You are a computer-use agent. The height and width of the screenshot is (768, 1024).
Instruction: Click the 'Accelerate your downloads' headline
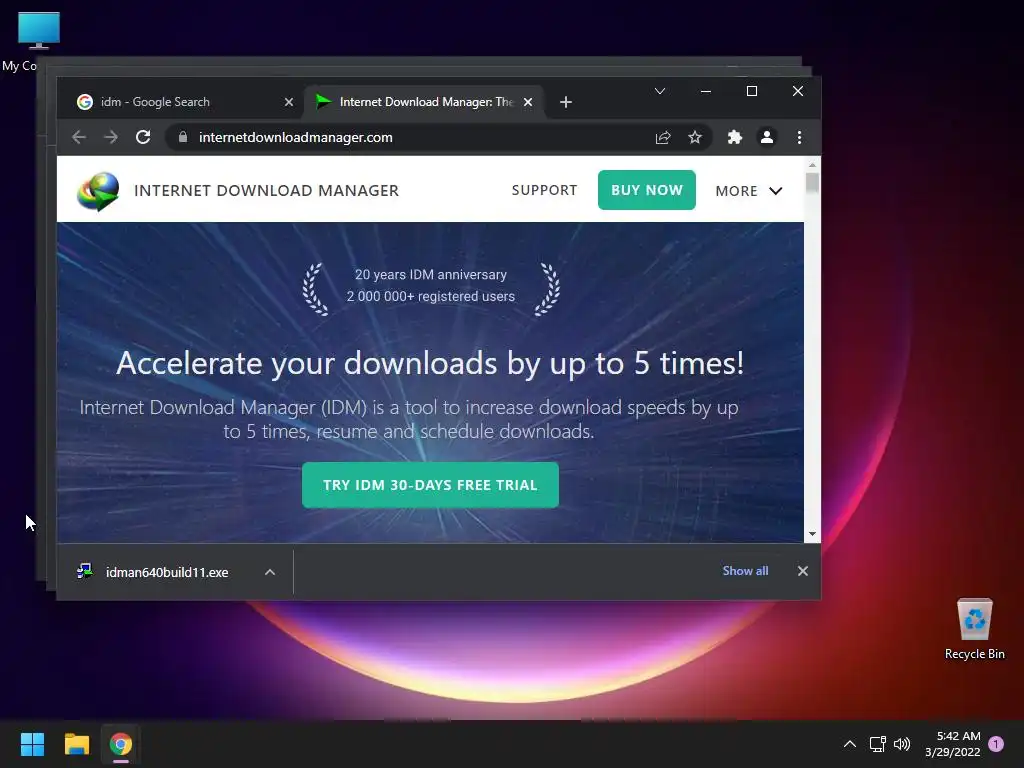[x=430, y=363]
